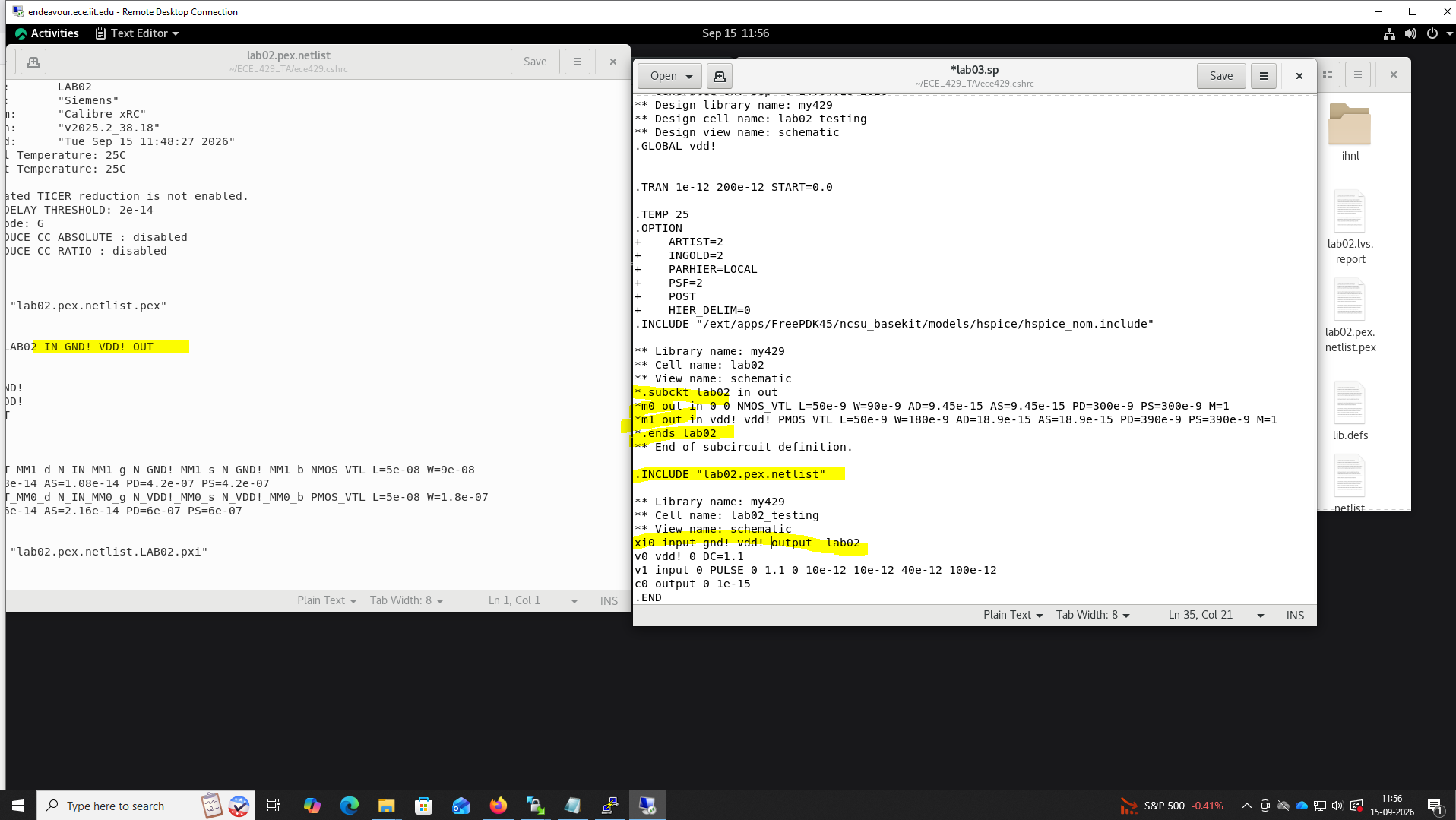Viewport: 1456px width, 820px height.
Task: Click the v0 vdd! 0 DC=1.1 line
Action: coord(689,556)
